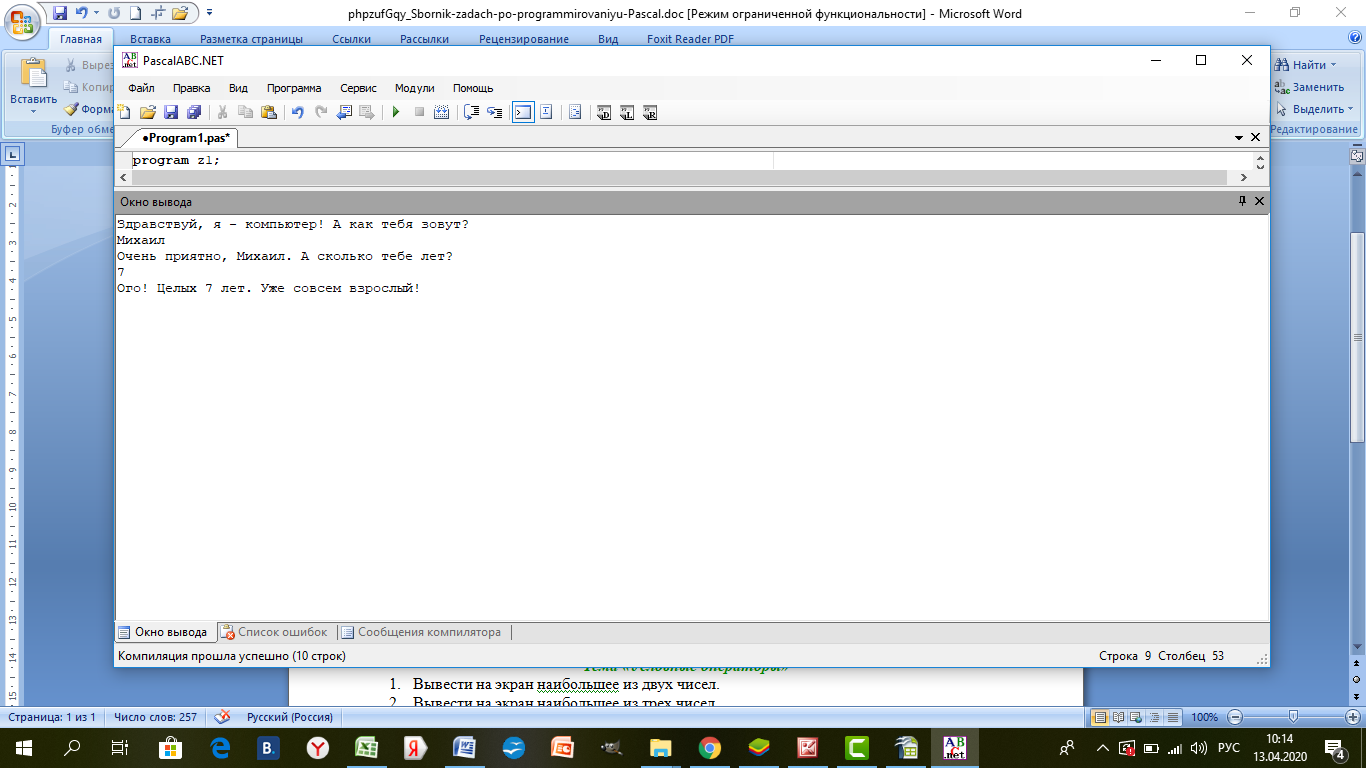The image size is (1366, 768).
Task: Open the Windows notification center icon
Action: pyautogui.click(x=1334, y=748)
